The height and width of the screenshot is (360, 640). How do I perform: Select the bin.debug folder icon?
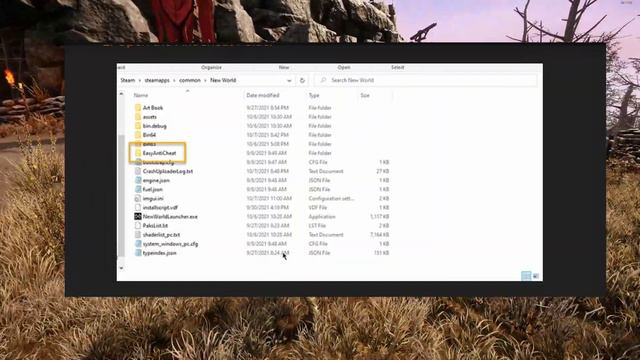[138, 126]
